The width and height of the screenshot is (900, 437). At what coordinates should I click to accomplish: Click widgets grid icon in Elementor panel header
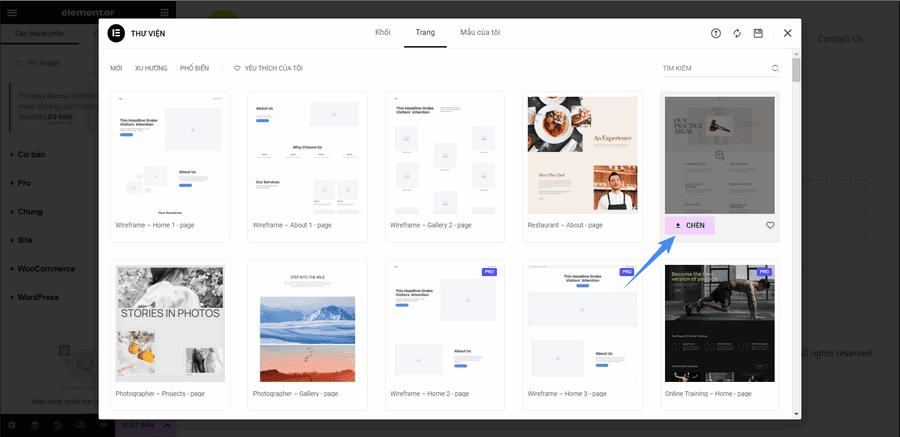coord(164,13)
